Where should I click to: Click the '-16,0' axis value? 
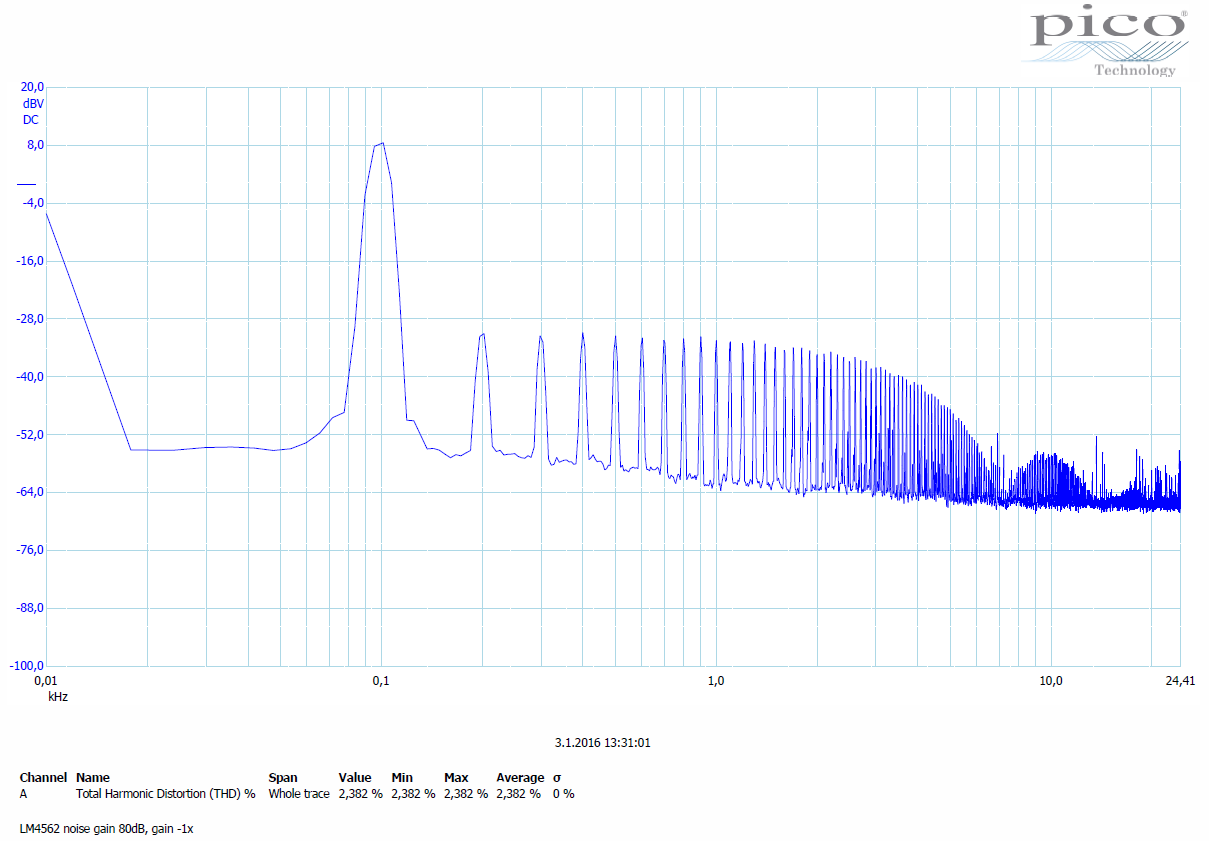(30, 261)
